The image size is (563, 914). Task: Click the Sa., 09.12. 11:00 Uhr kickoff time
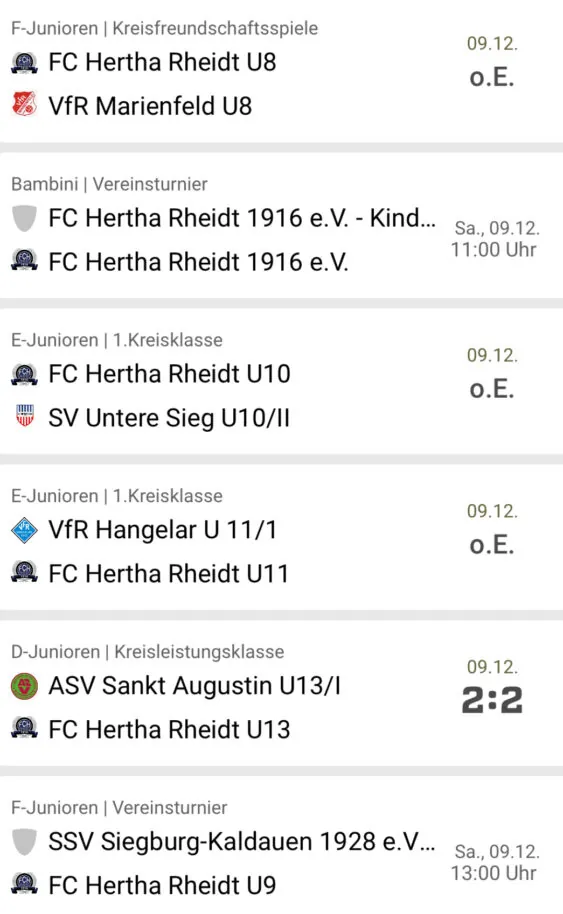coord(494,239)
